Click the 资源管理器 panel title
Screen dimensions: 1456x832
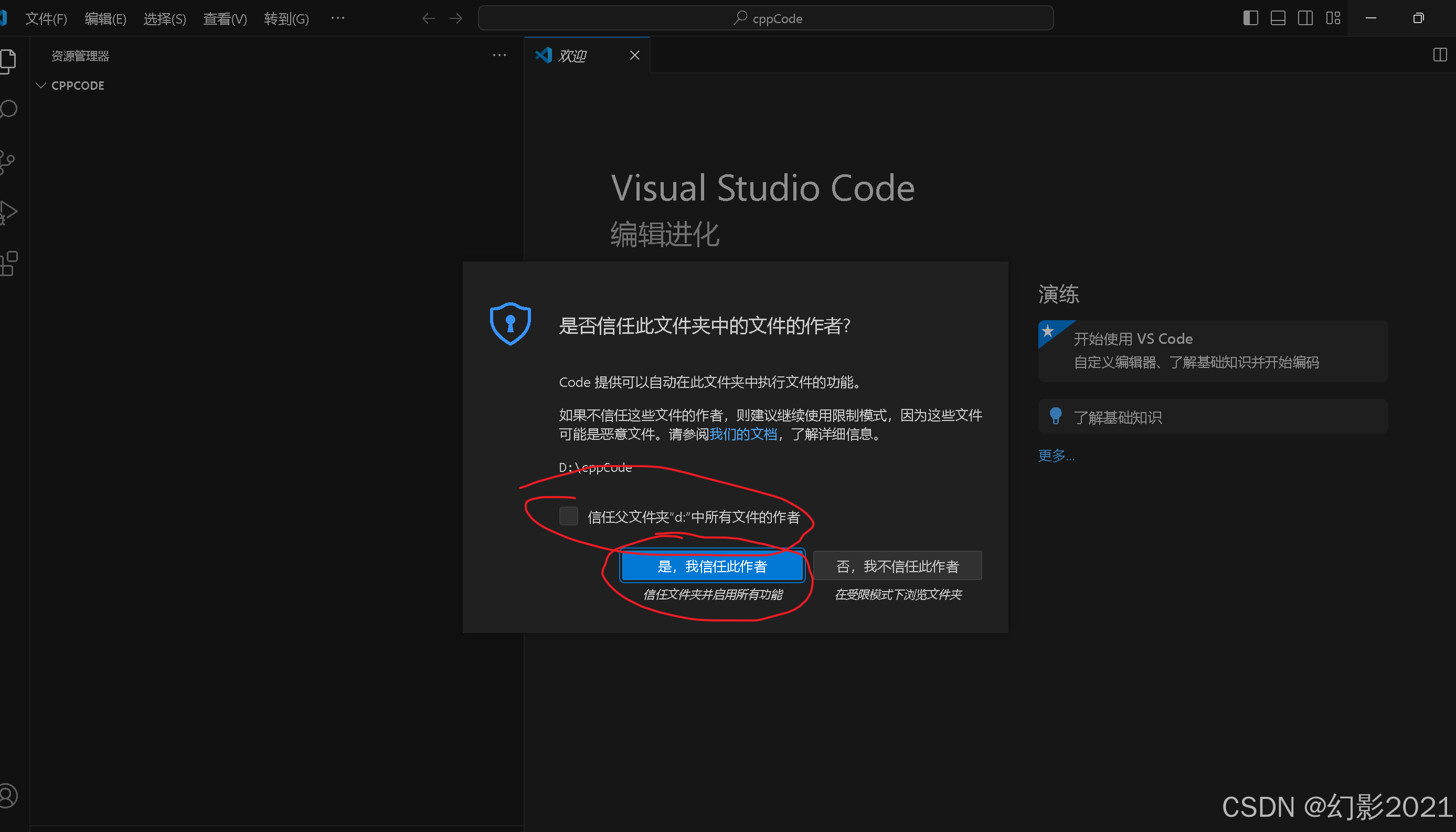point(80,56)
